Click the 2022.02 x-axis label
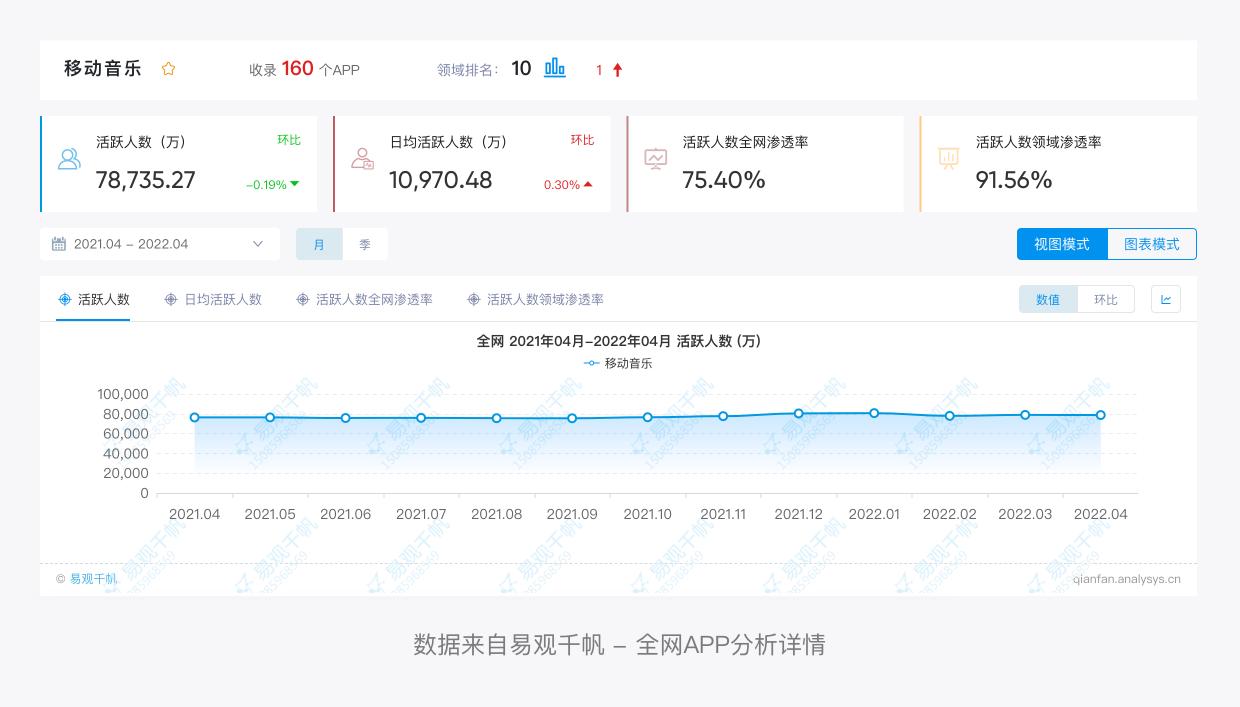The image size is (1240, 707). click(x=949, y=514)
